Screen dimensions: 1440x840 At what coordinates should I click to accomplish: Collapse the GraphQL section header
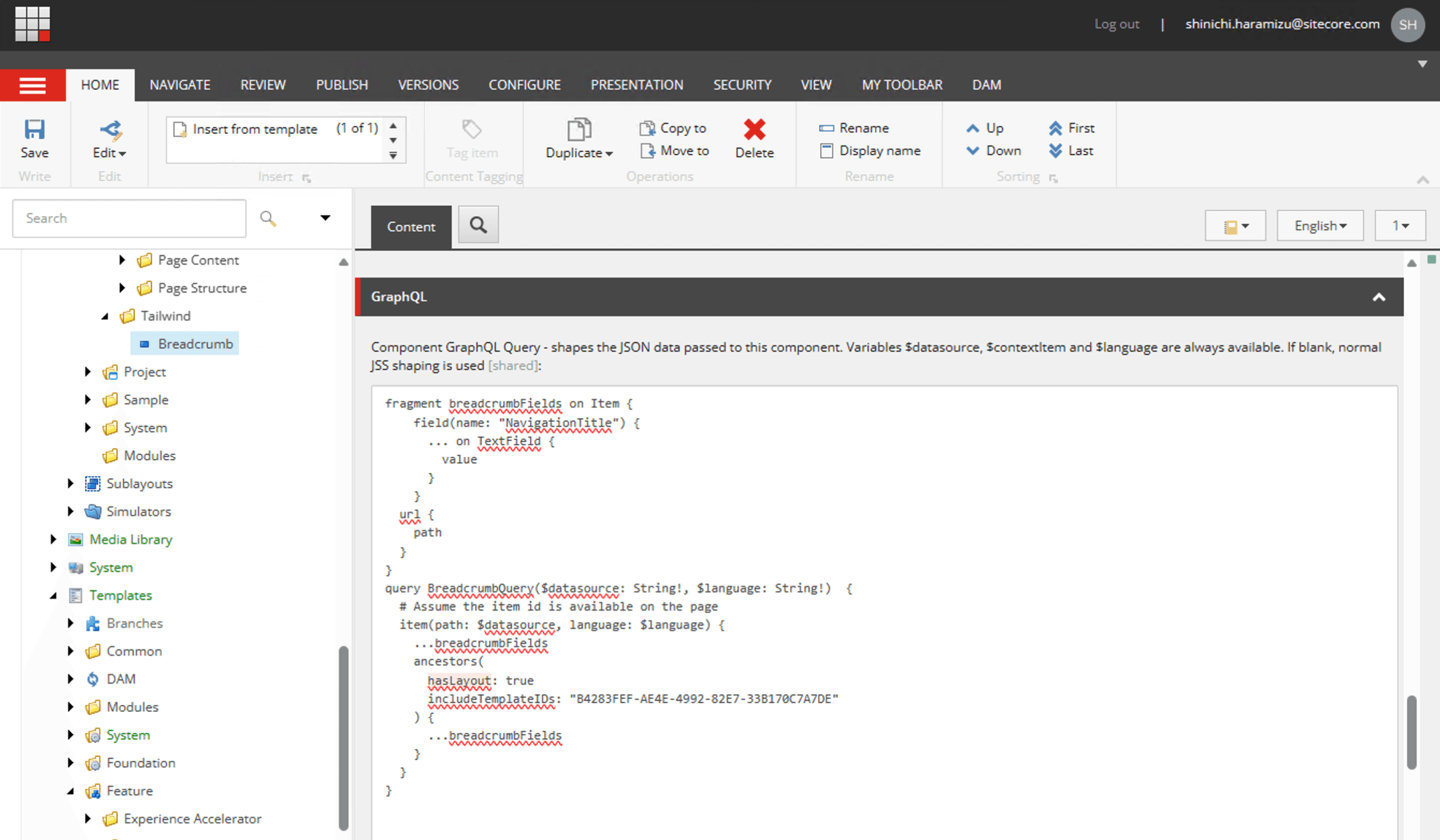[1378, 297]
